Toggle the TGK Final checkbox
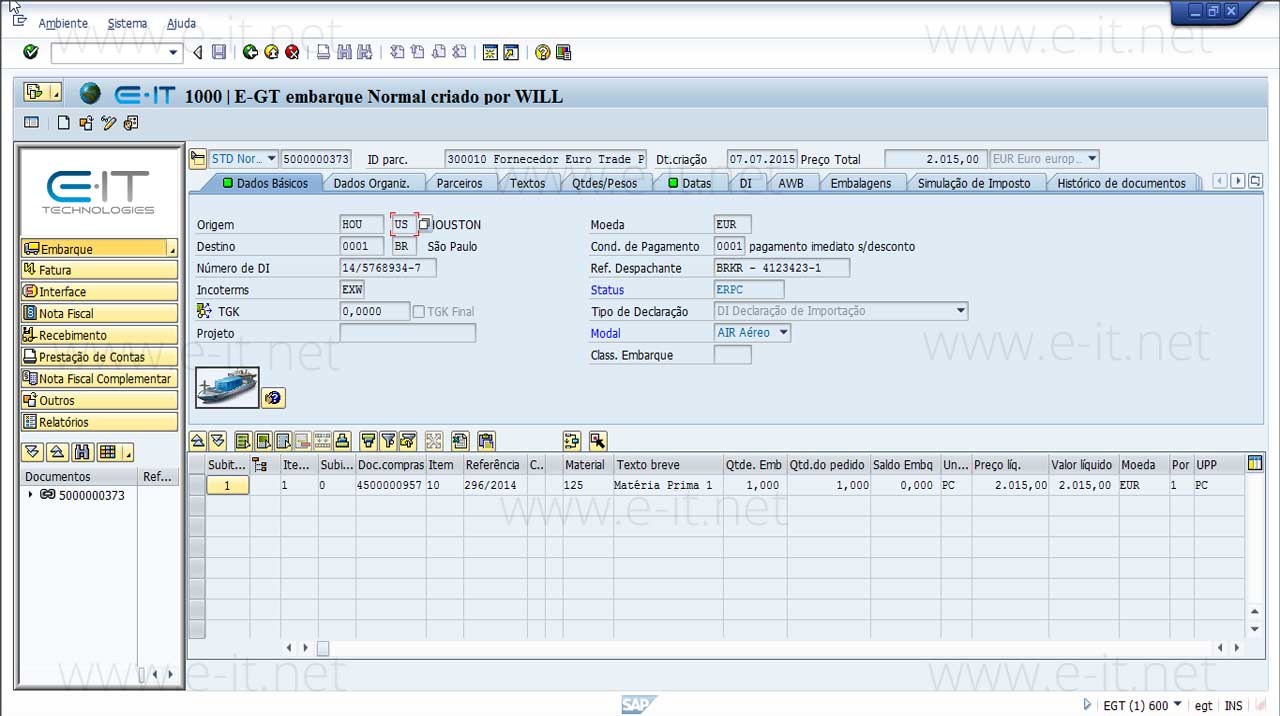1280x716 pixels. click(419, 312)
